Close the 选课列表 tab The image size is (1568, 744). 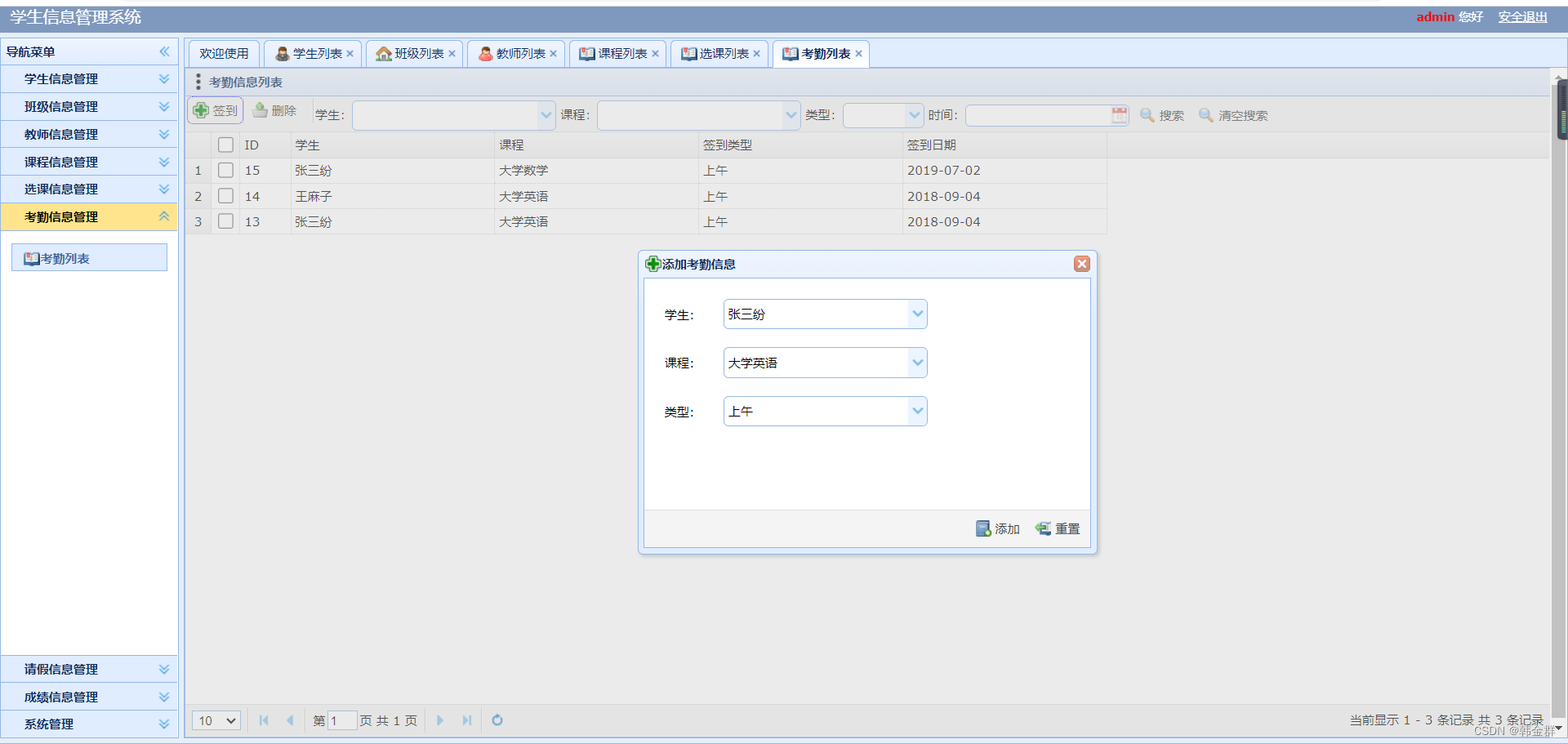pyautogui.click(x=757, y=54)
